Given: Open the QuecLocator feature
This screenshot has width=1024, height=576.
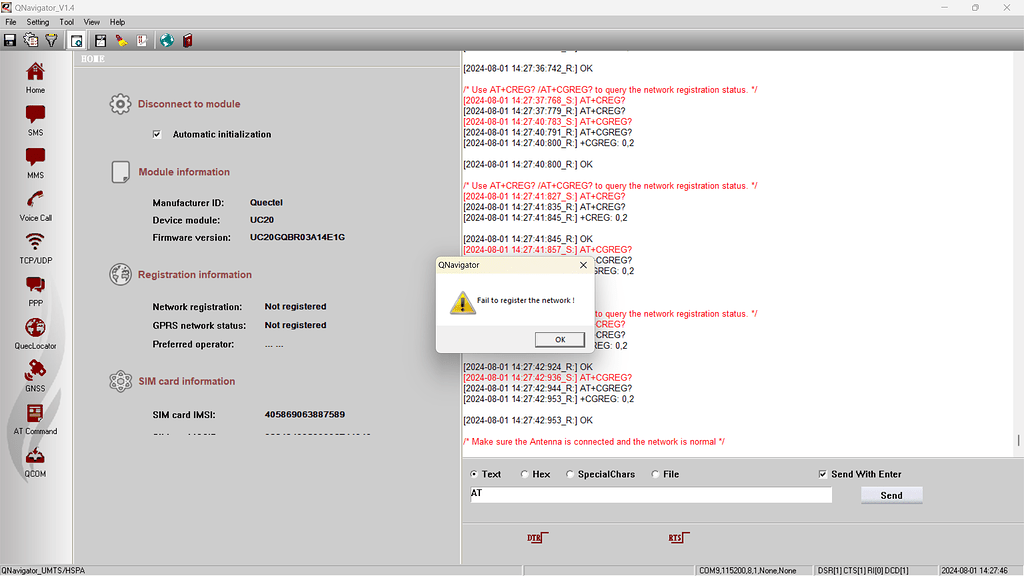Looking at the screenshot, I should [x=35, y=332].
